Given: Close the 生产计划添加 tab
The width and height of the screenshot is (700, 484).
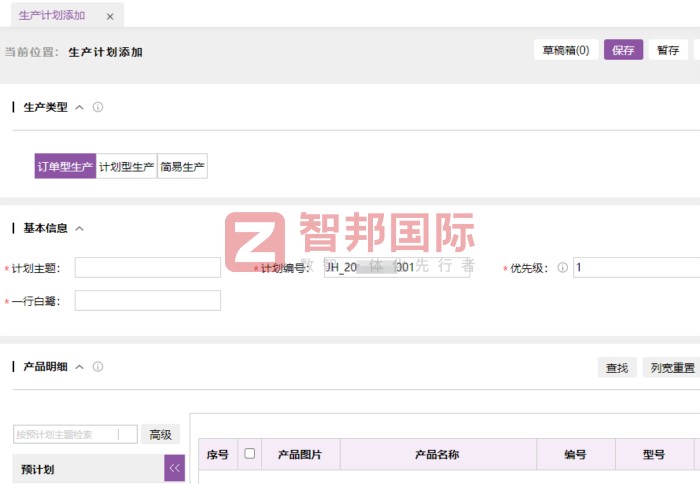Looking at the screenshot, I should click(110, 17).
